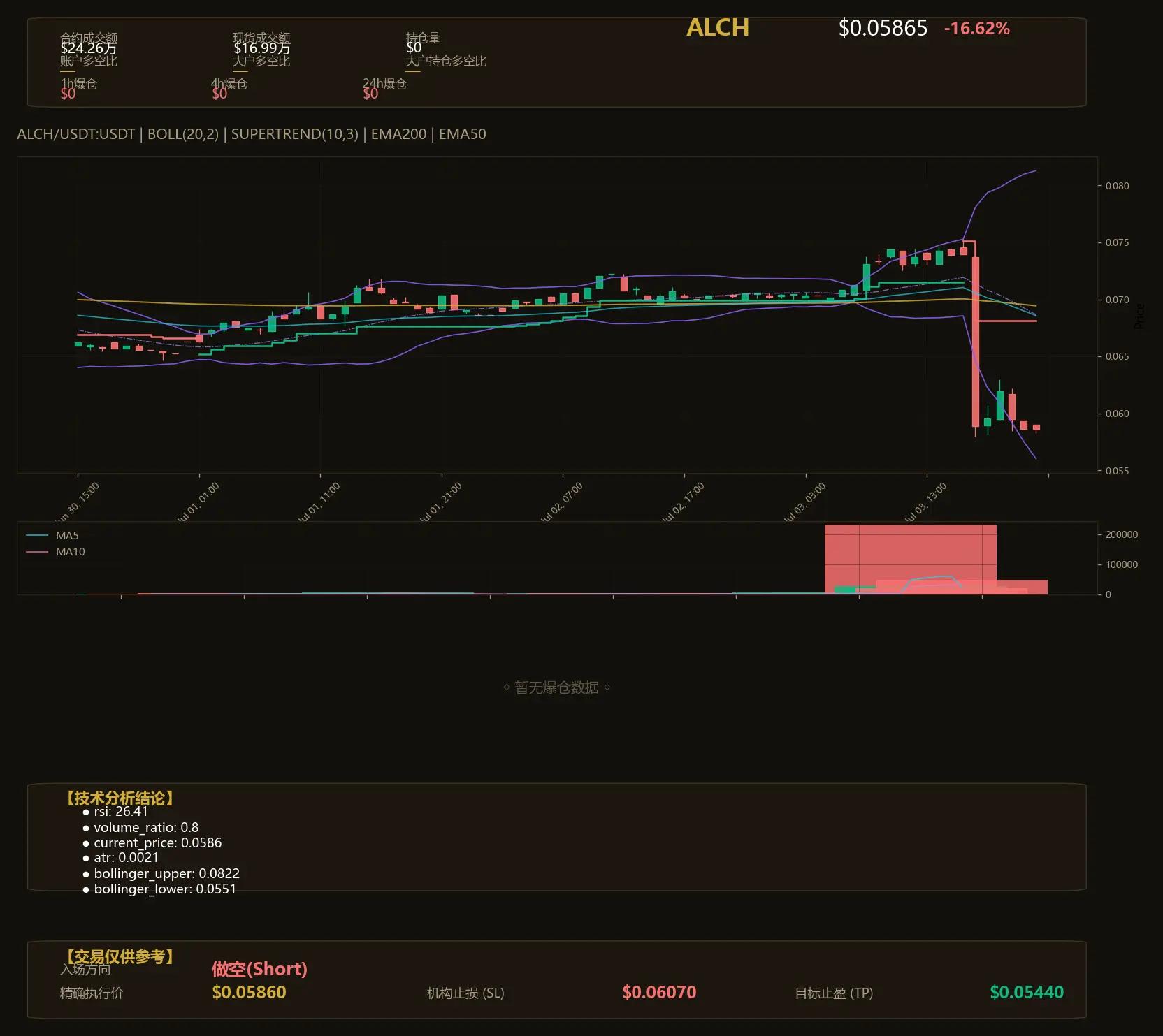Select the 200000 volume axis label
Viewport: 1163px width, 1036px height.
click(x=1122, y=534)
